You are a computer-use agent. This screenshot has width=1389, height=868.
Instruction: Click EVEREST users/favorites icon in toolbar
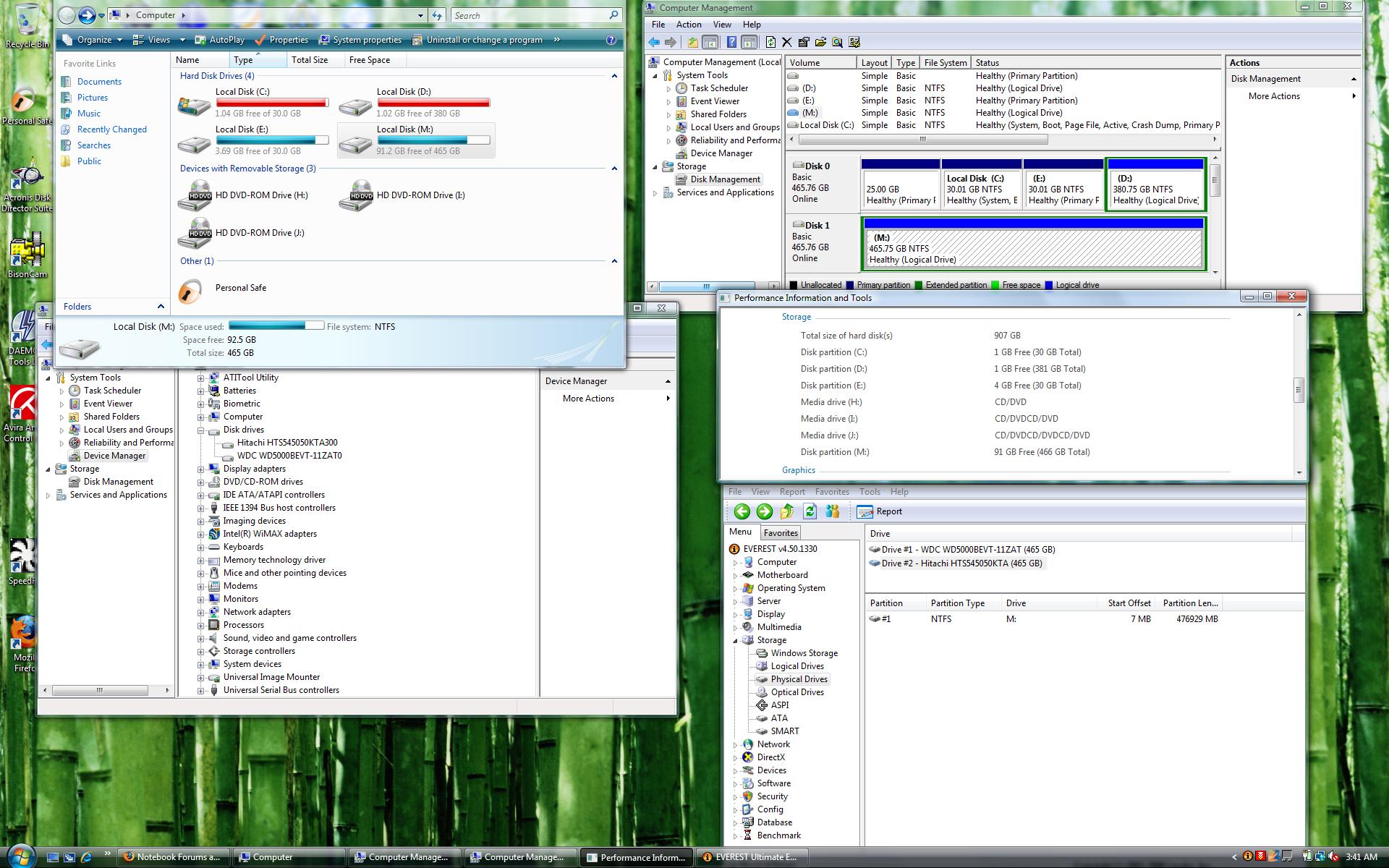(x=832, y=511)
